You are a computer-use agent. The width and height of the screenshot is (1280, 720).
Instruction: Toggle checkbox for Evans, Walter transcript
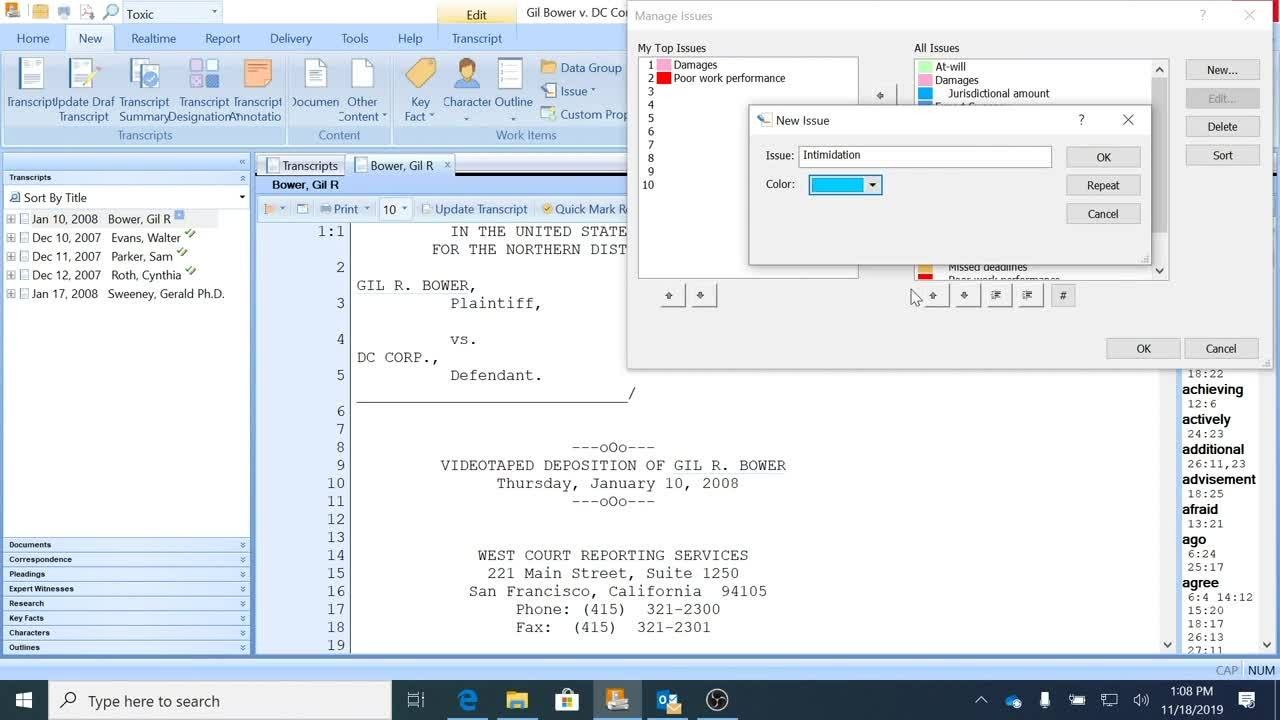[24, 238]
